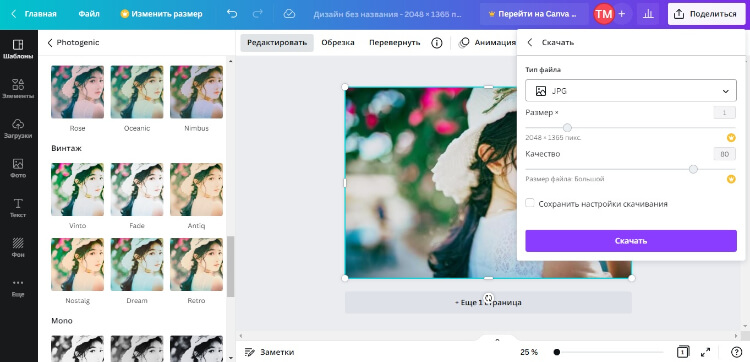Apply the Fade filter thumbnail
This screenshot has height=362, width=750.
(x=137, y=189)
